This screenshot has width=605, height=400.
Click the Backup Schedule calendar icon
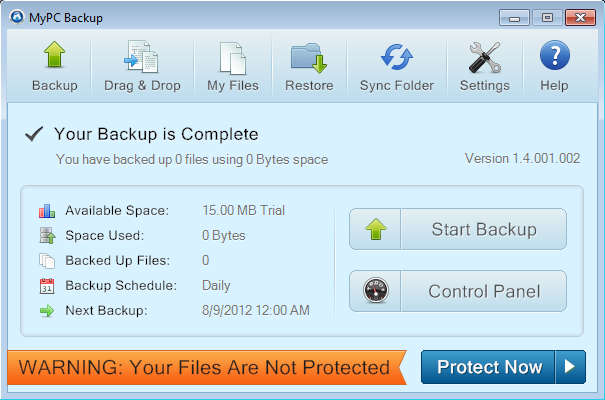(46, 286)
